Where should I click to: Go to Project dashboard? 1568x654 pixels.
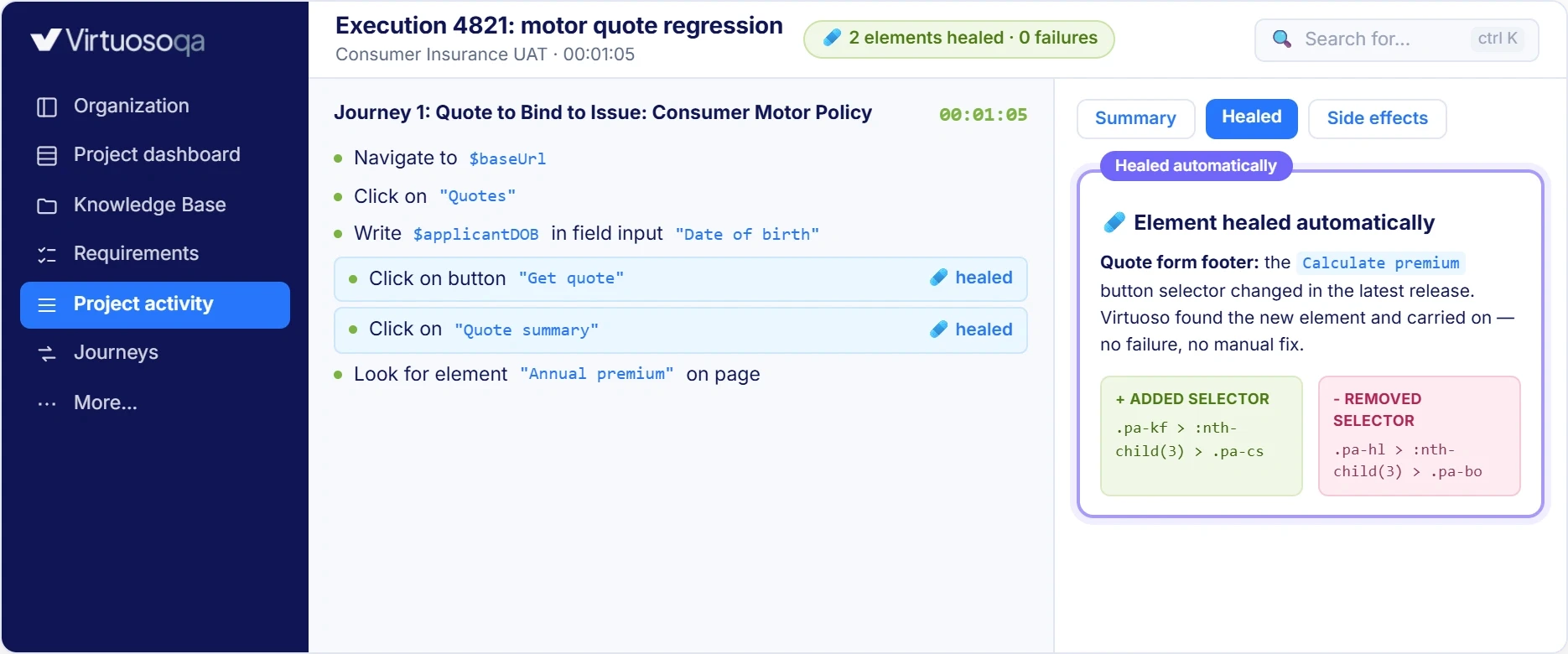pos(155,155)
